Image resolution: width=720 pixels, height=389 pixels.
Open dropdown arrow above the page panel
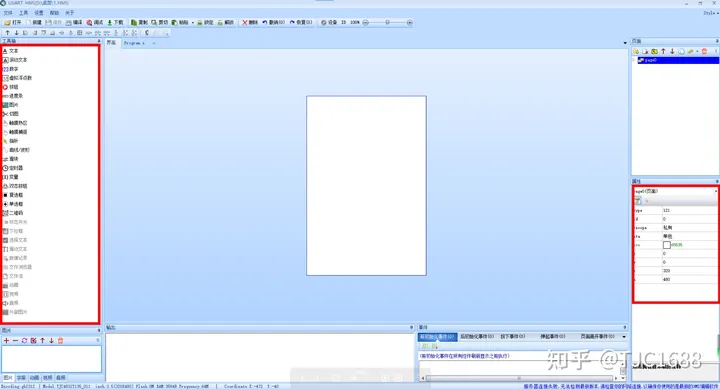coord(625,43)
